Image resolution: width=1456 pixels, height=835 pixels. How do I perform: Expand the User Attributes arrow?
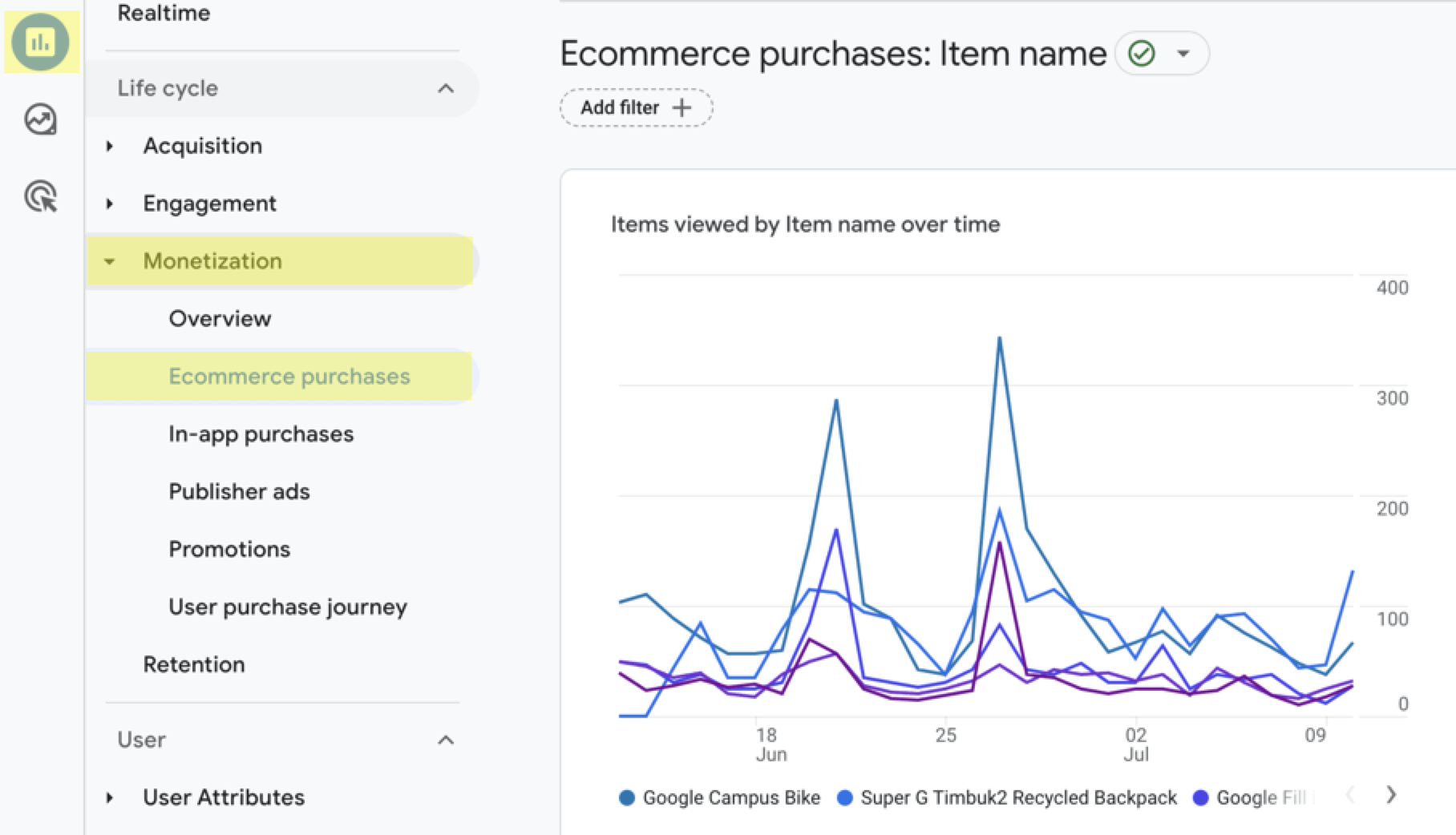click(x=110, y=797)
